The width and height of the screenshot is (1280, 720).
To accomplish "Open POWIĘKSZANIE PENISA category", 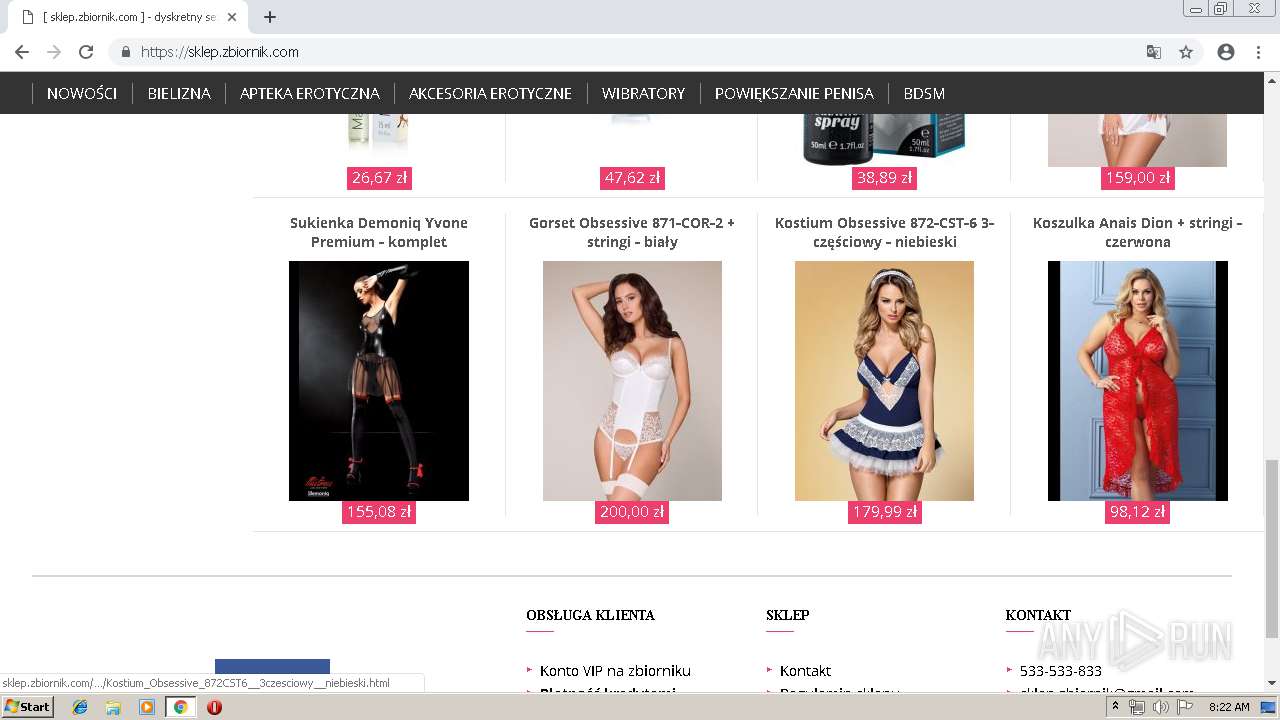I will click(x=794, y=93).
